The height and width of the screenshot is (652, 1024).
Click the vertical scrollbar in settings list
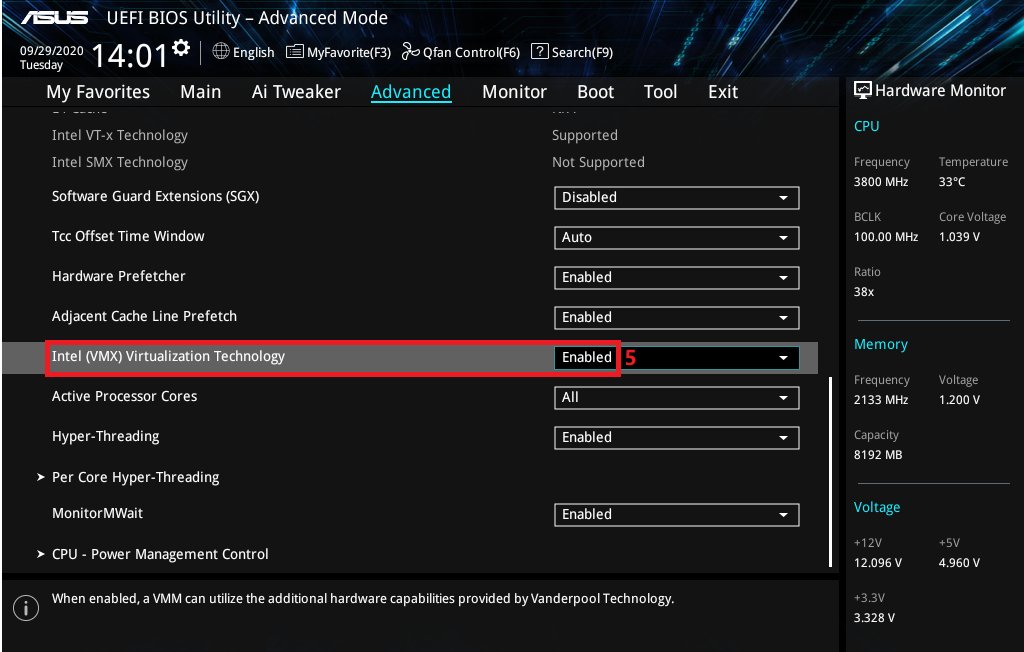[x=830, y=470]
